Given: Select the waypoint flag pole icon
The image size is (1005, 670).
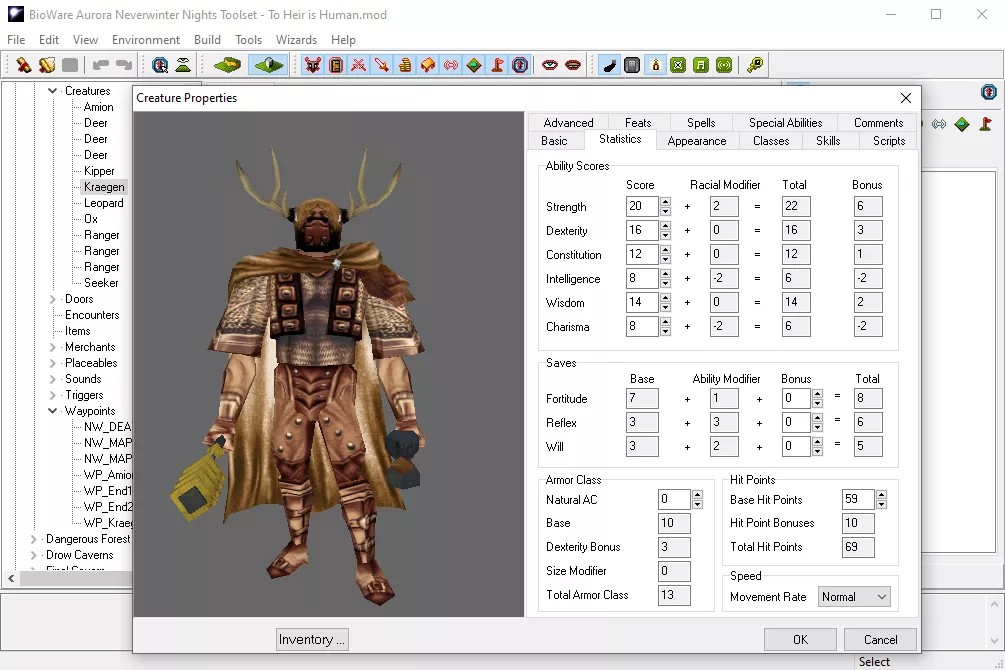Looking at the screenshot, I should pos(497,65).
